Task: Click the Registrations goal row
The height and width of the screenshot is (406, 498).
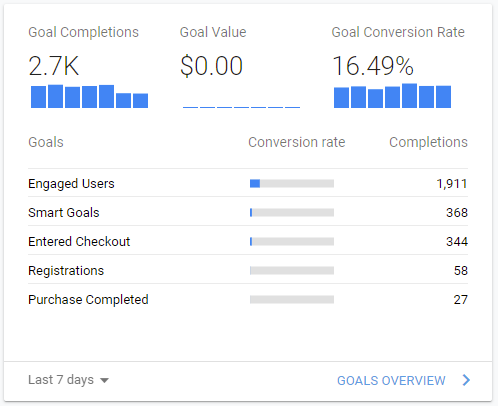Action: pyautogui.click(x=248, y=270)
